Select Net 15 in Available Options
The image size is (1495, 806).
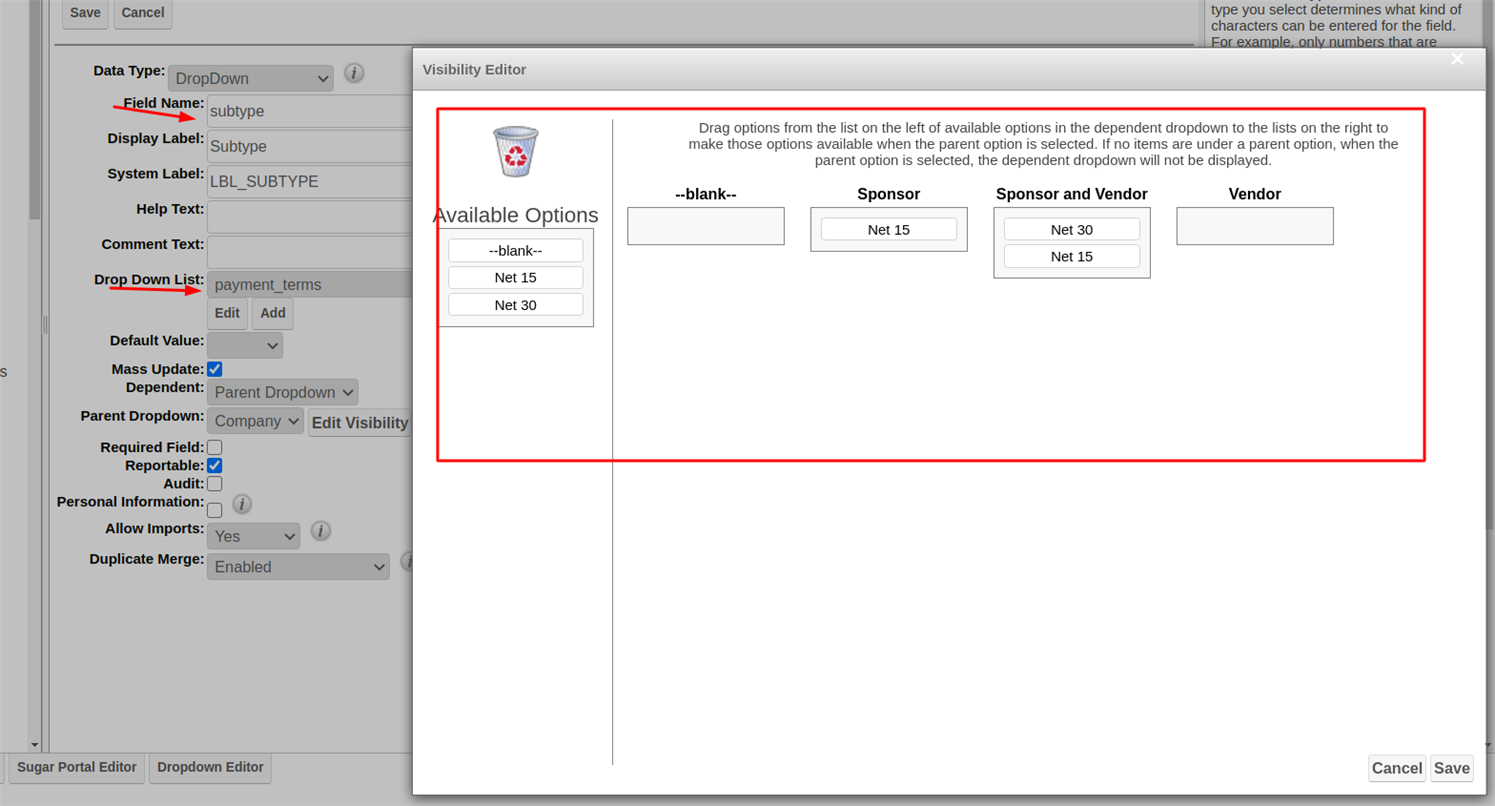(x=516, y=278)
